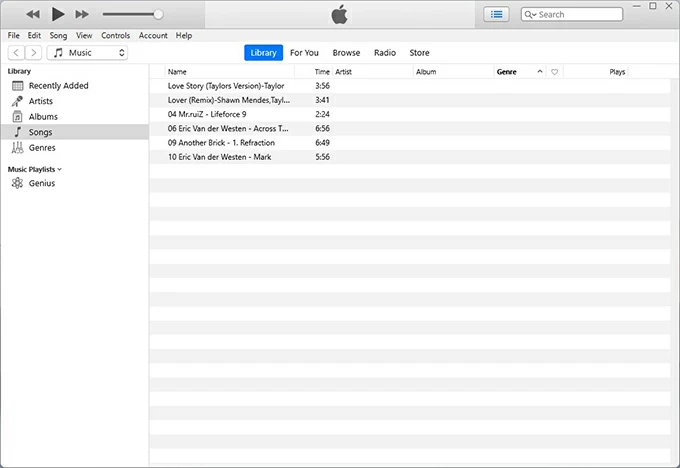Go forward with the right arrow button
Viewport: 680px width, 468px height.
(x=33, y=53)
